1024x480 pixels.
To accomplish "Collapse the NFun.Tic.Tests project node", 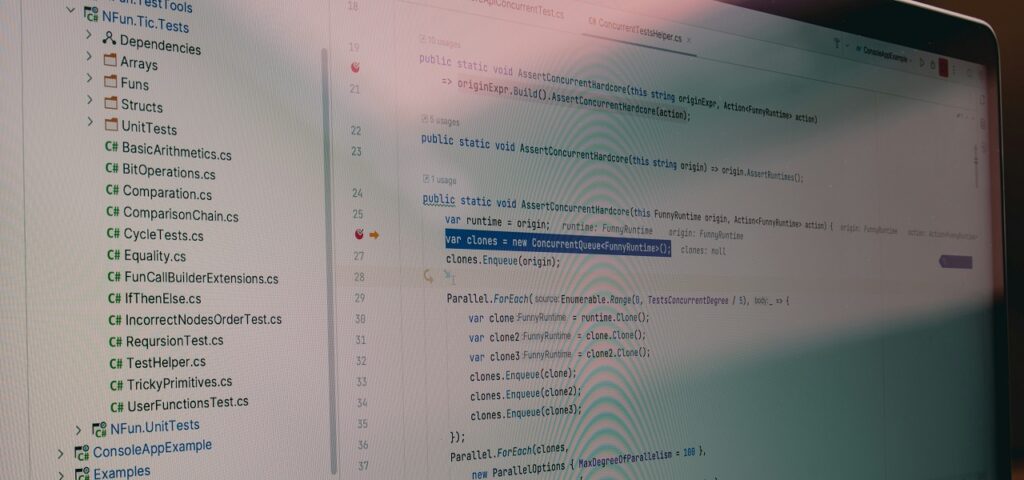I will (71, 10).
